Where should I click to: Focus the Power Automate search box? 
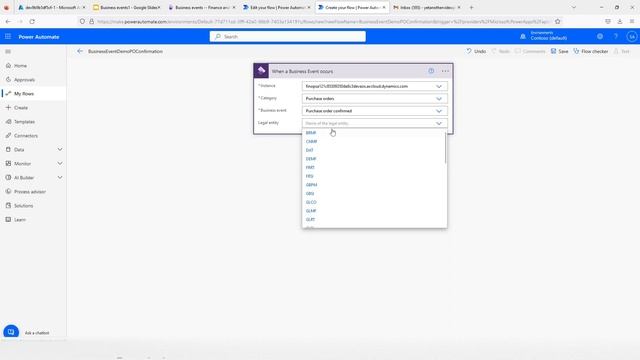[x=288, y=37]
